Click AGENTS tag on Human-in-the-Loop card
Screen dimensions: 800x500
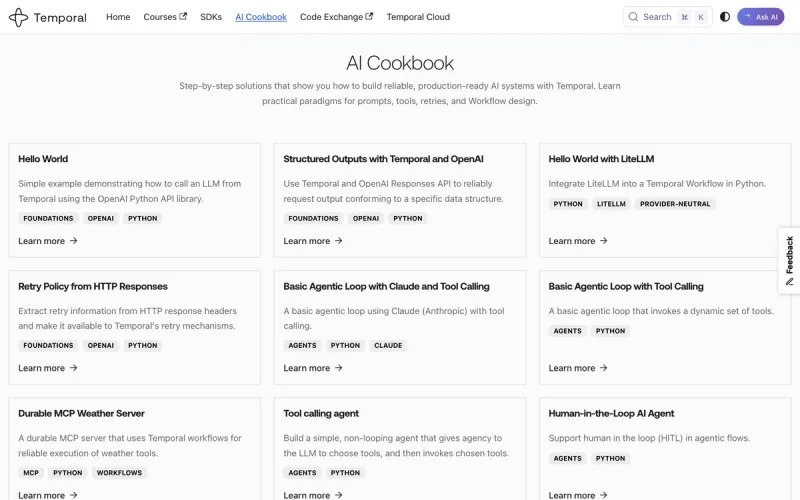[x=567, y=458]
